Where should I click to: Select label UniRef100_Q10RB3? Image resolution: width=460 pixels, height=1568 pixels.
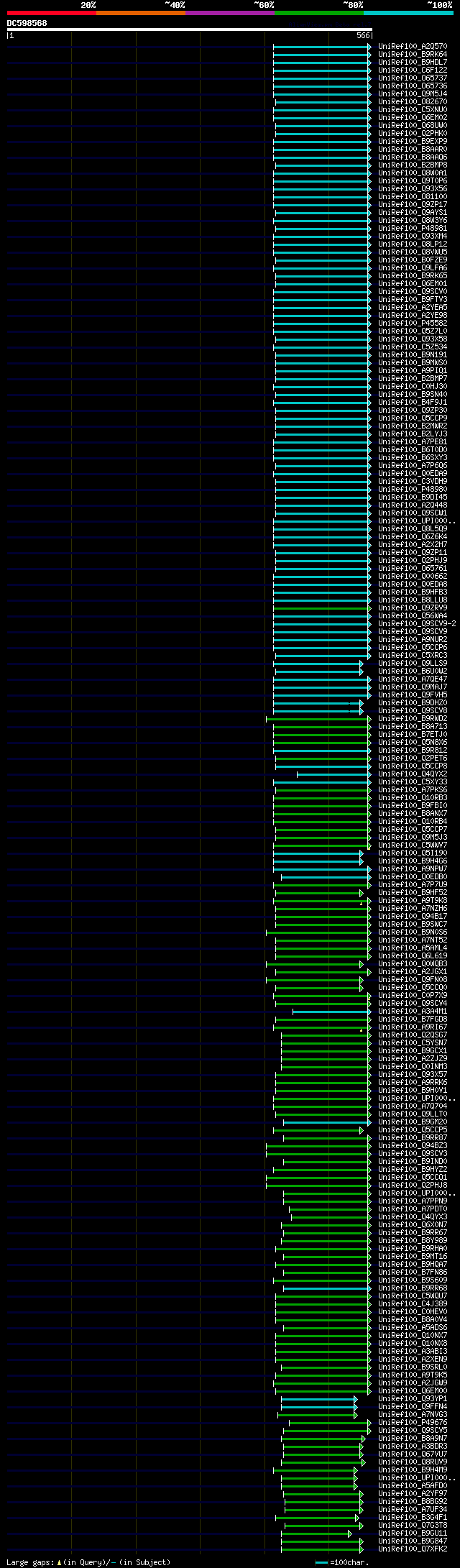[413, 798]
